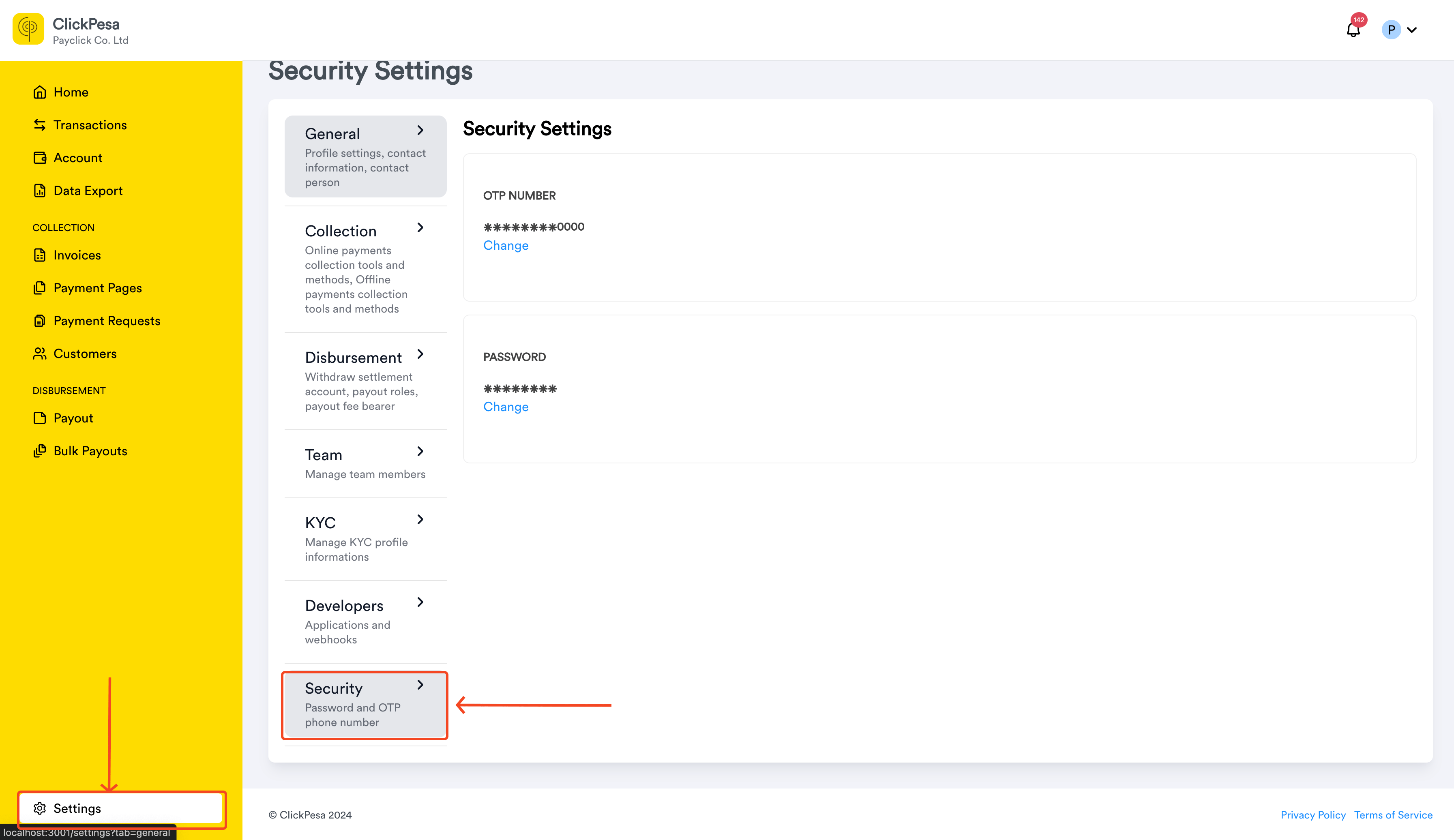Open the Privacy Policy link
1454x840 pixels.
(x=1312, y=814)
